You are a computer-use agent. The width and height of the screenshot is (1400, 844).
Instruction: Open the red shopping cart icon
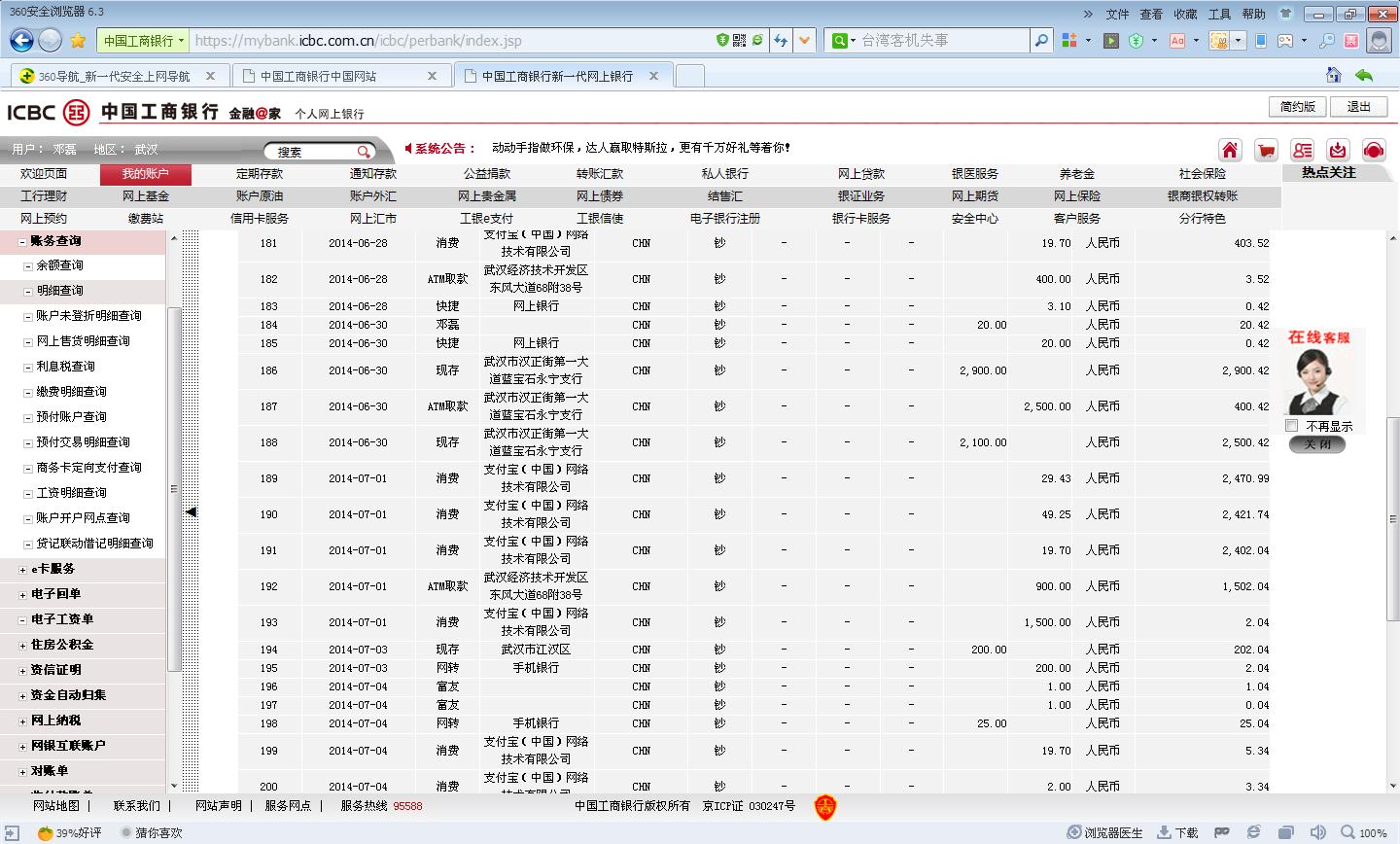pyautogui.click(x=1266, y=150)
